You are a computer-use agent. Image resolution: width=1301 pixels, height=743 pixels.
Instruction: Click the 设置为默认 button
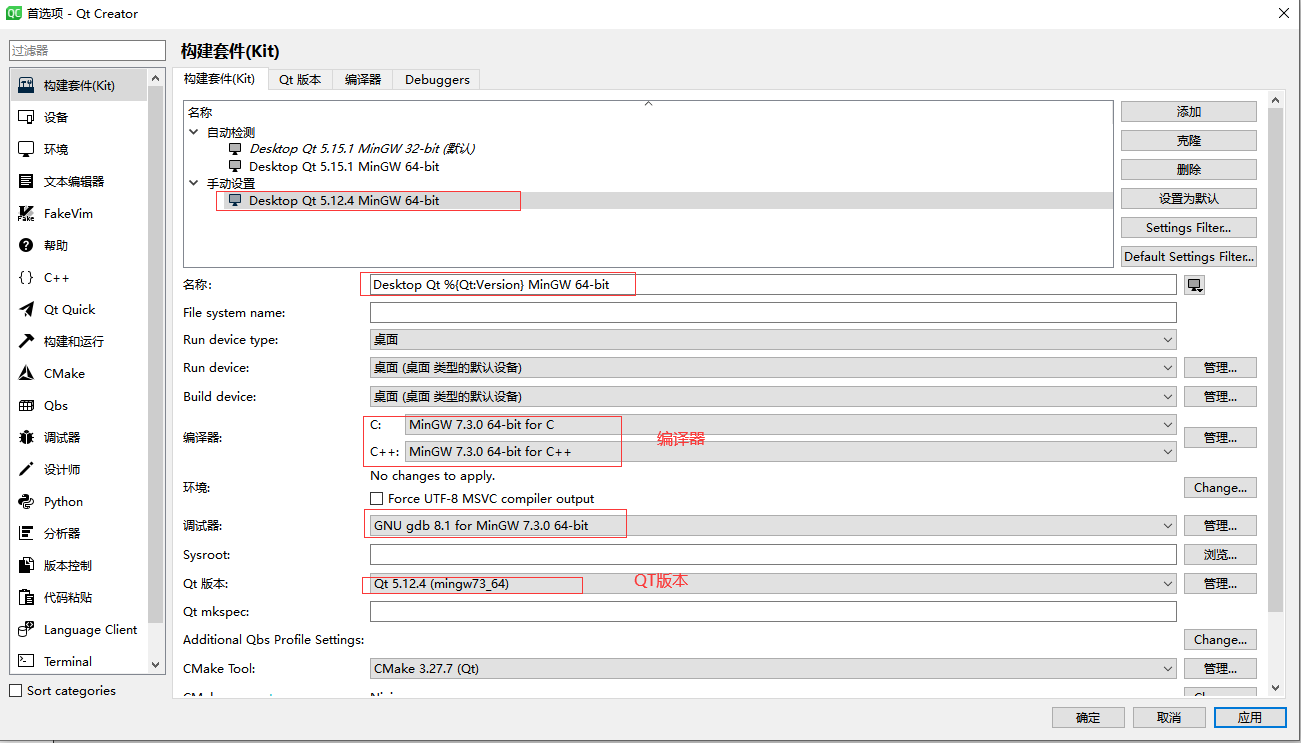click(x=1189, y=199)
